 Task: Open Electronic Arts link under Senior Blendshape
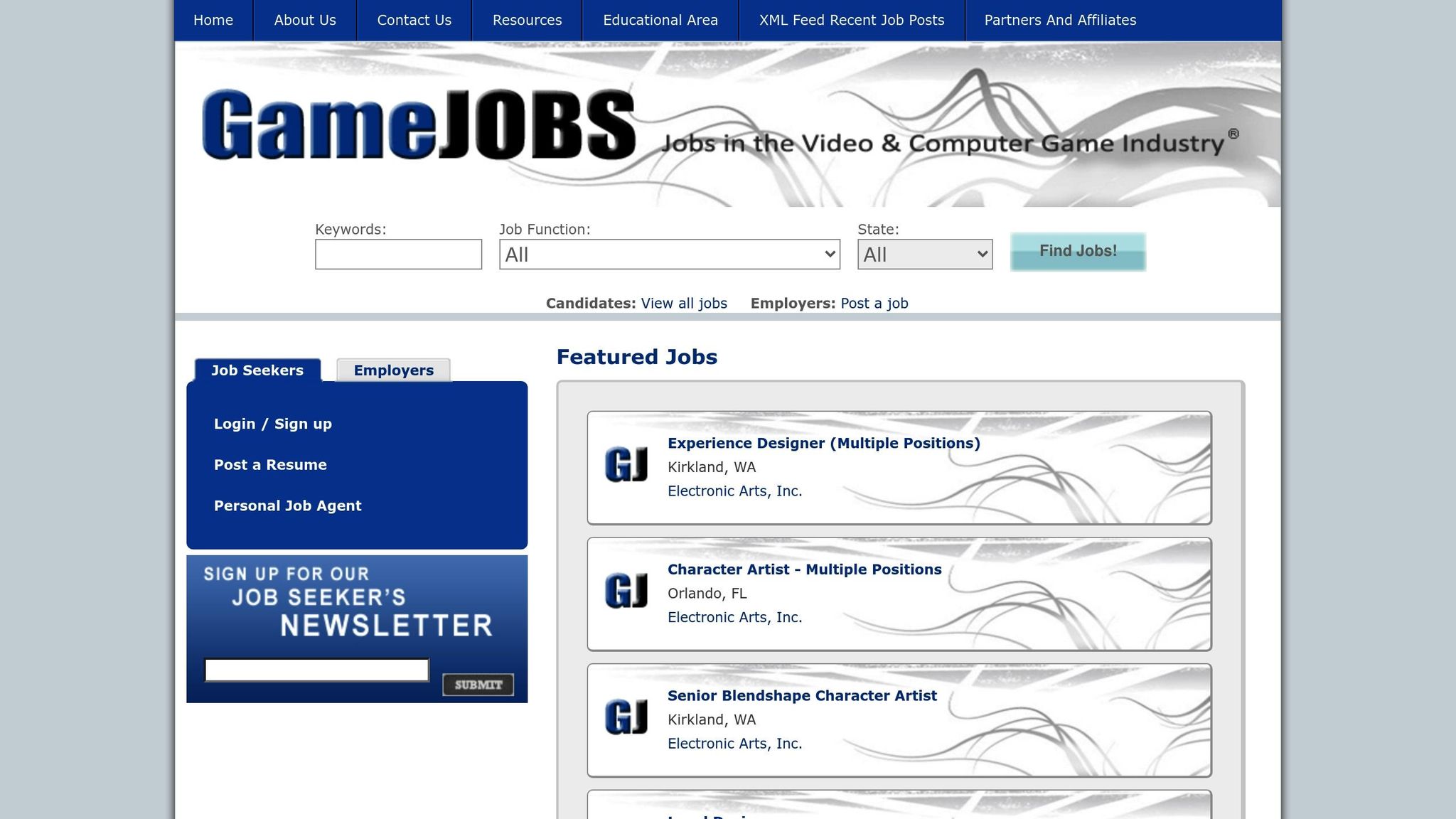[734, 744]
